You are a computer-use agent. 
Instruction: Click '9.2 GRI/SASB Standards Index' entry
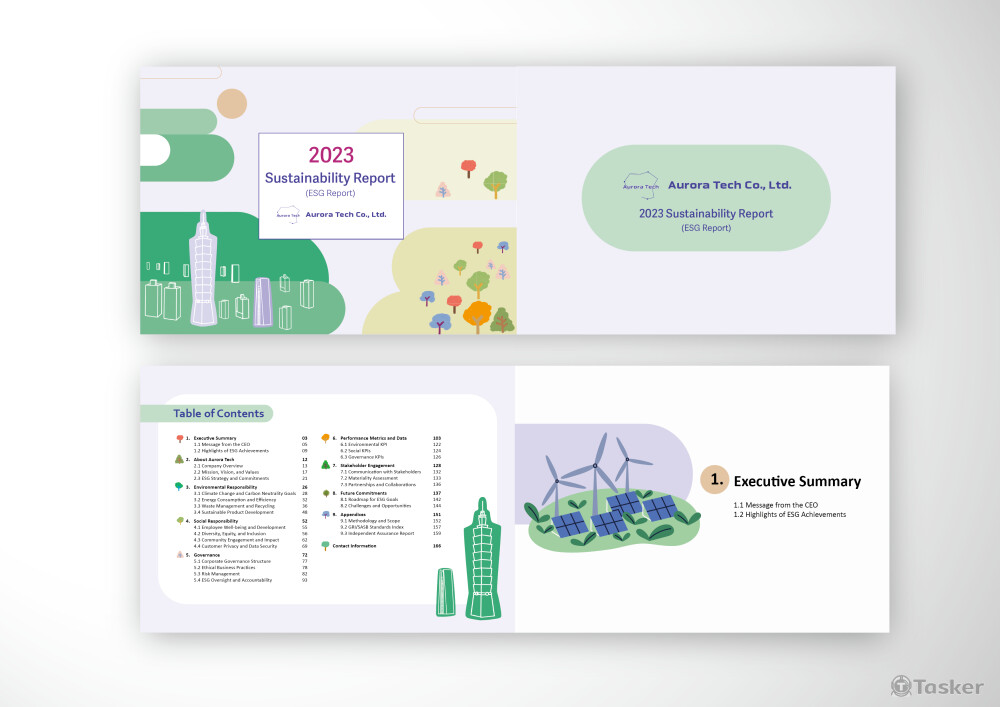pos(372,527)
